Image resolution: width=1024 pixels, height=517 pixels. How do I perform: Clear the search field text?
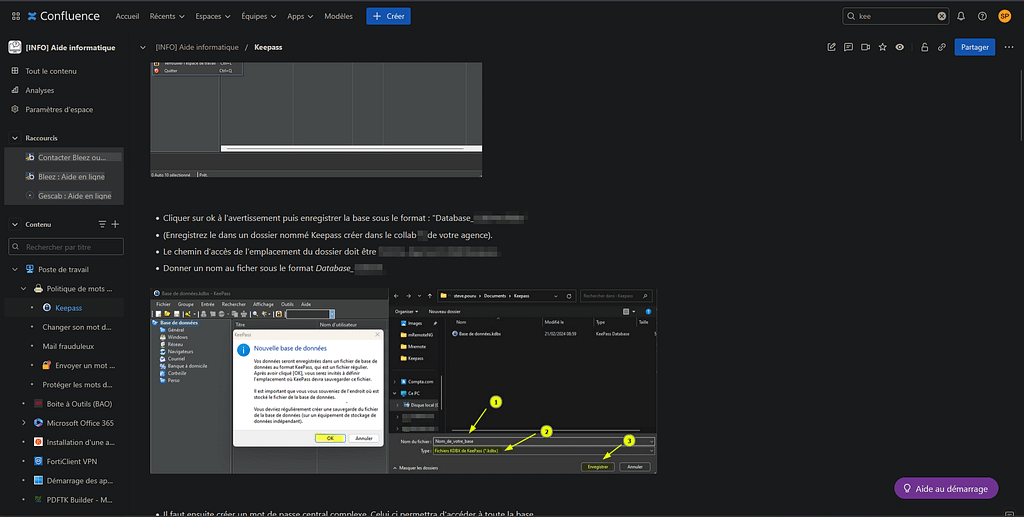[941, 16]
